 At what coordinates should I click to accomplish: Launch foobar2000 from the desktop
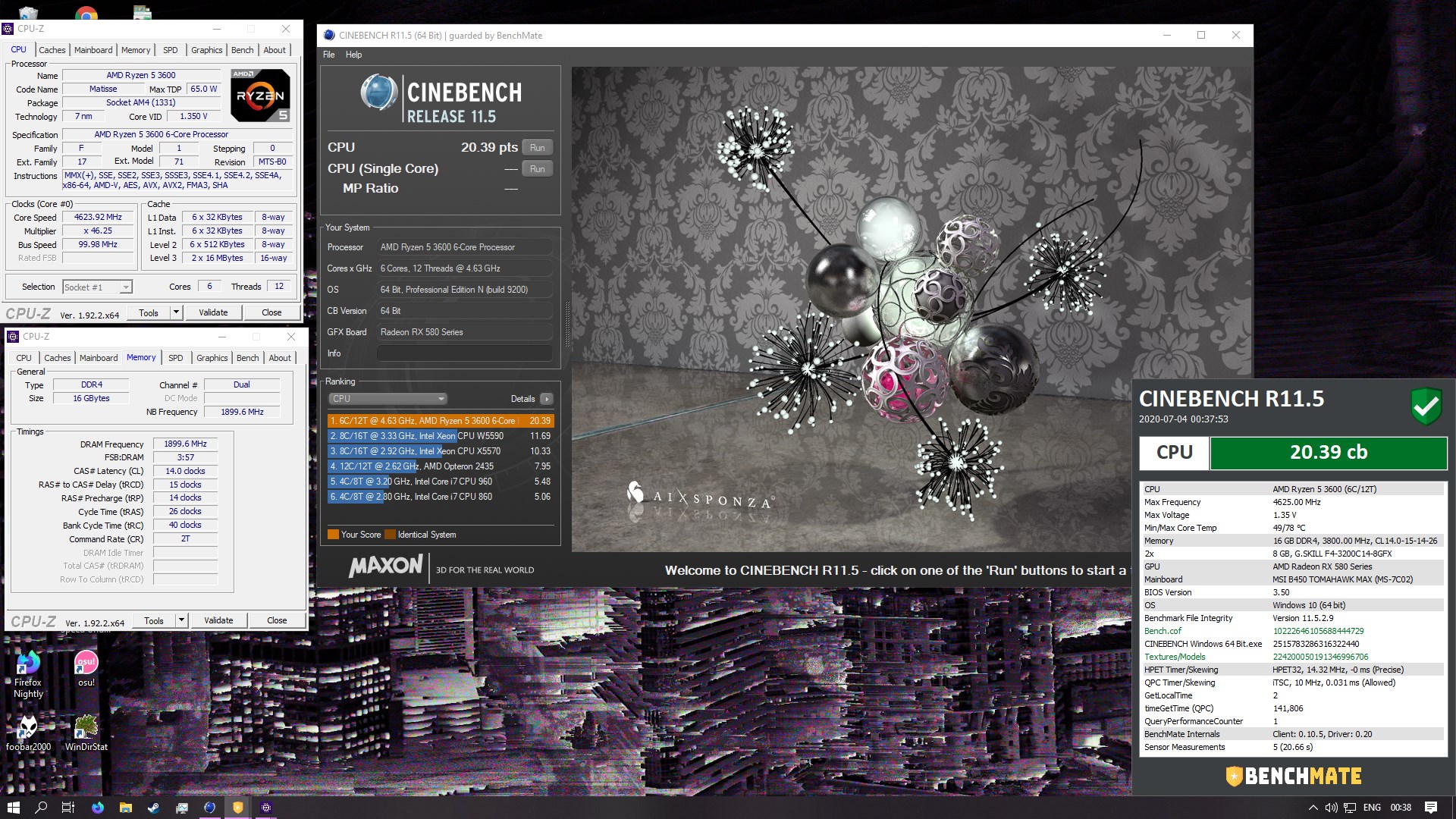click(x=28, y=733)
